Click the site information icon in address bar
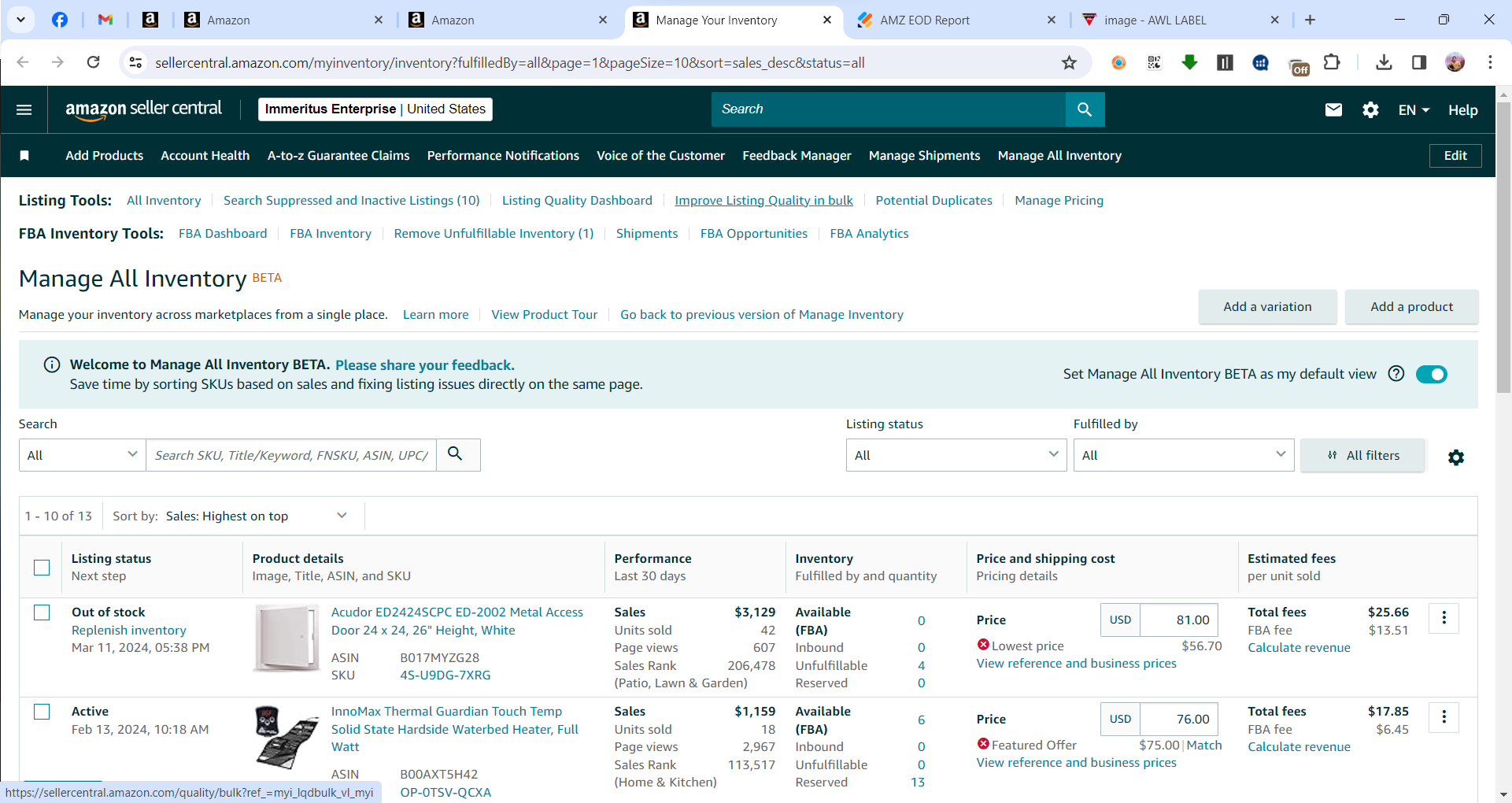1512x803 pixels. pyautogui.click(x=135, y=62)
